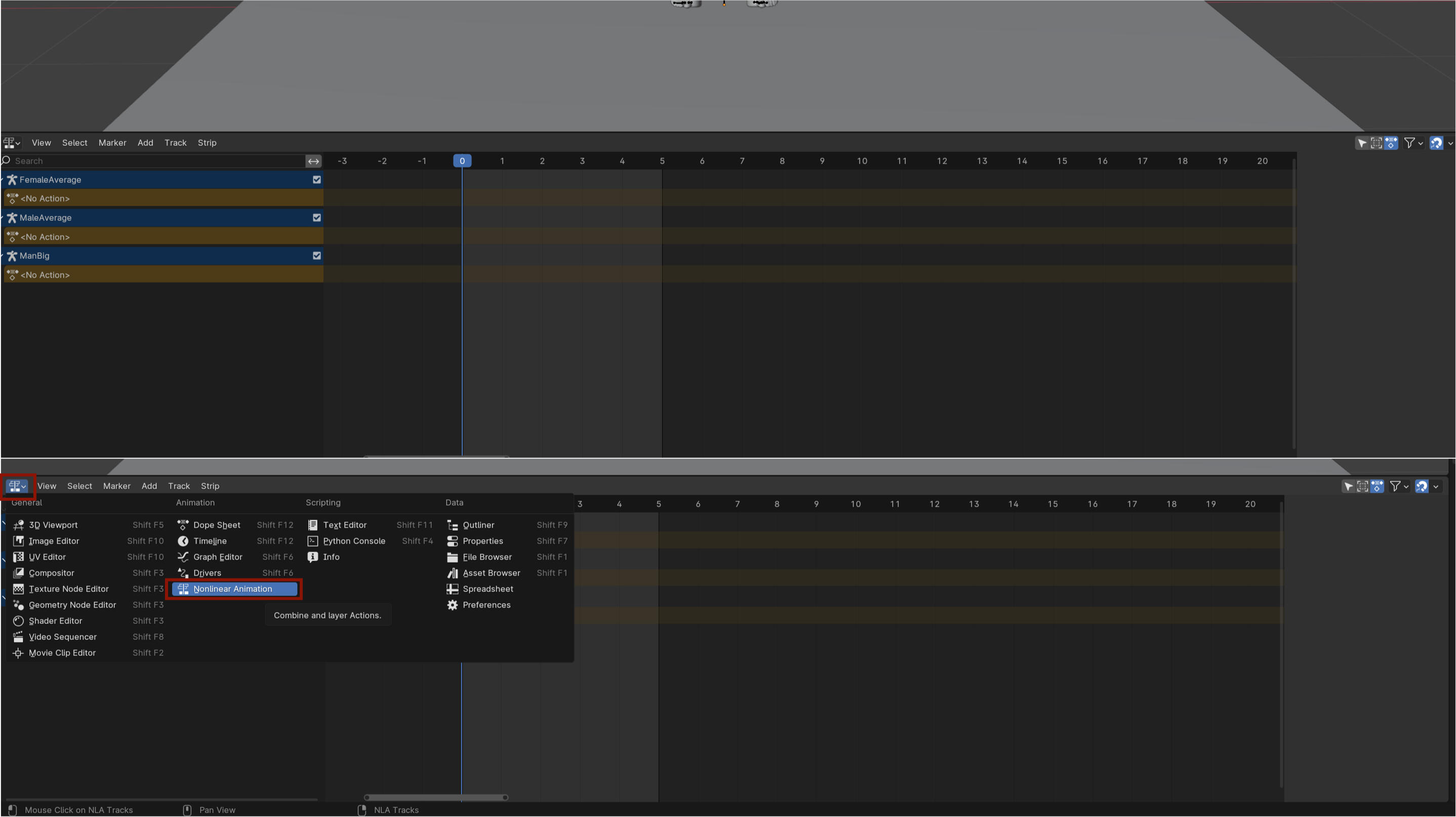This screenshot has width=1456, height=817.
Task: Open Graph Editor from editor type menu
Action: pos(217,557)
